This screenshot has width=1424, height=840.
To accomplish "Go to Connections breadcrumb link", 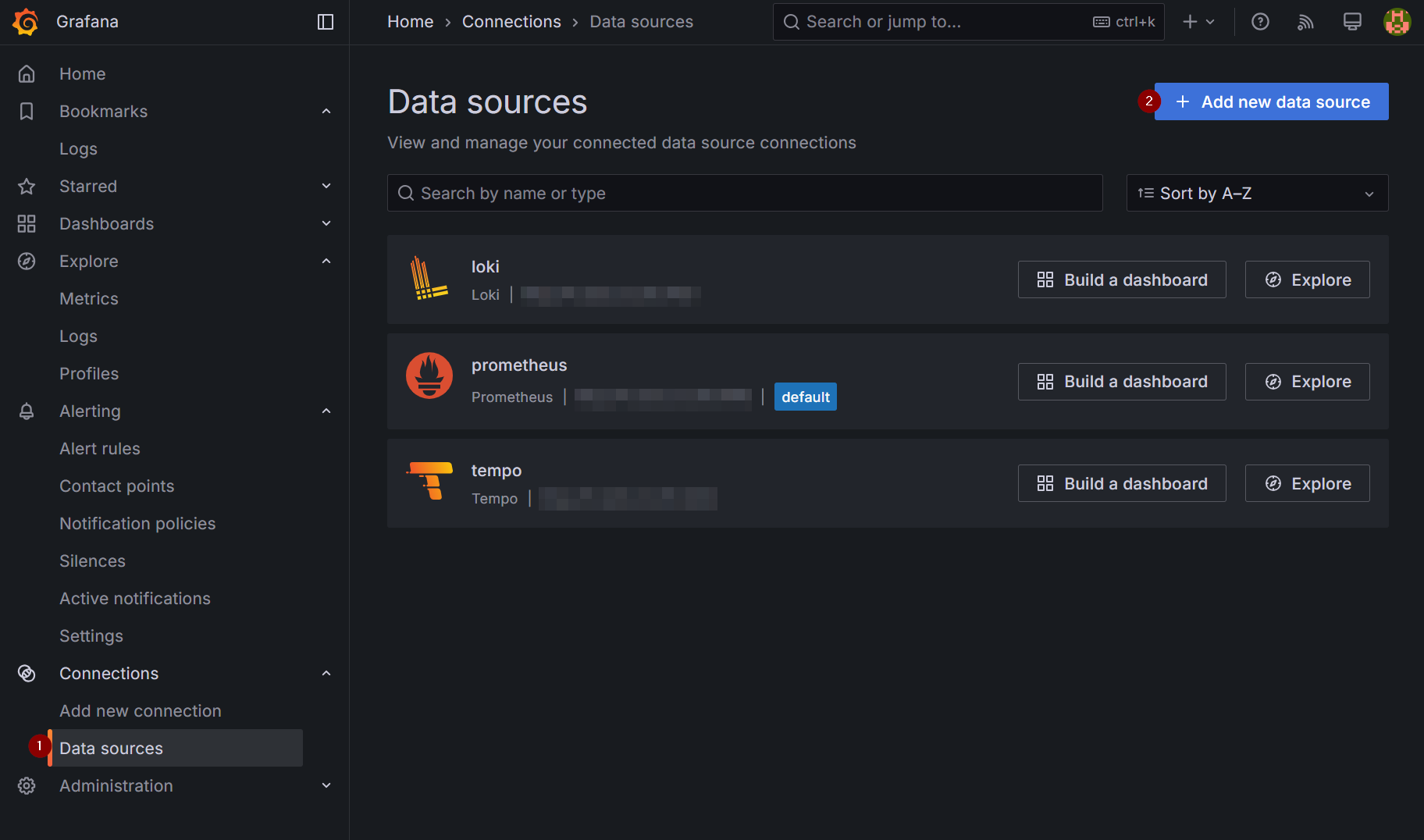I will (x=511, y=22).
